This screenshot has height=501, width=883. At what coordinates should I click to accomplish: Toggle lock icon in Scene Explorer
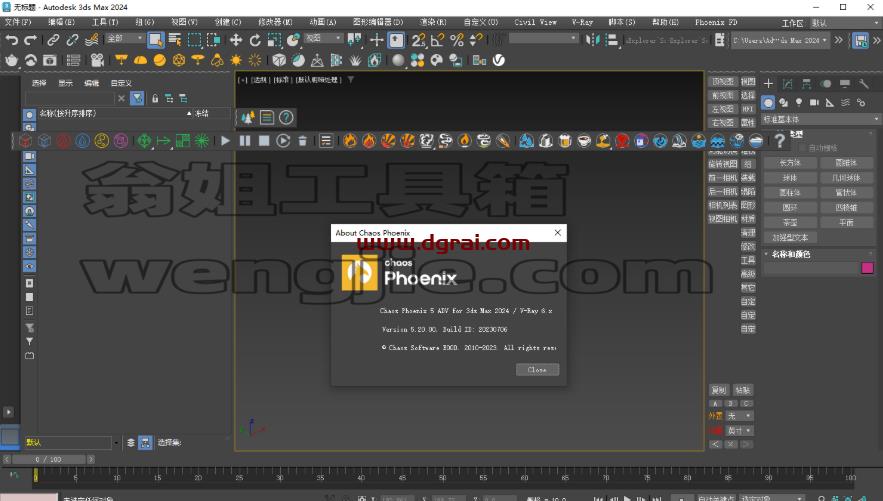tap(155, 98)
